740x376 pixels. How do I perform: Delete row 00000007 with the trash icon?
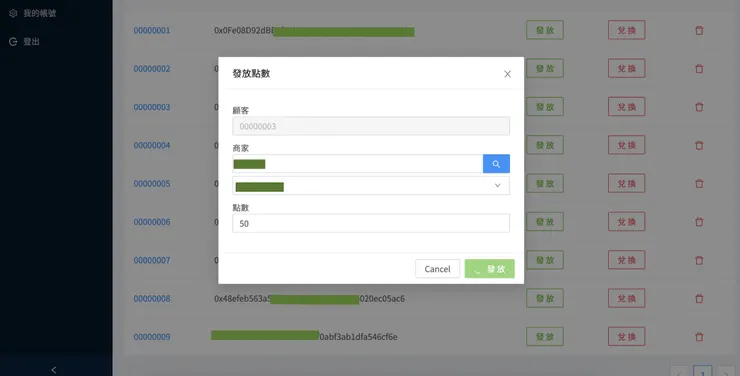699,260
